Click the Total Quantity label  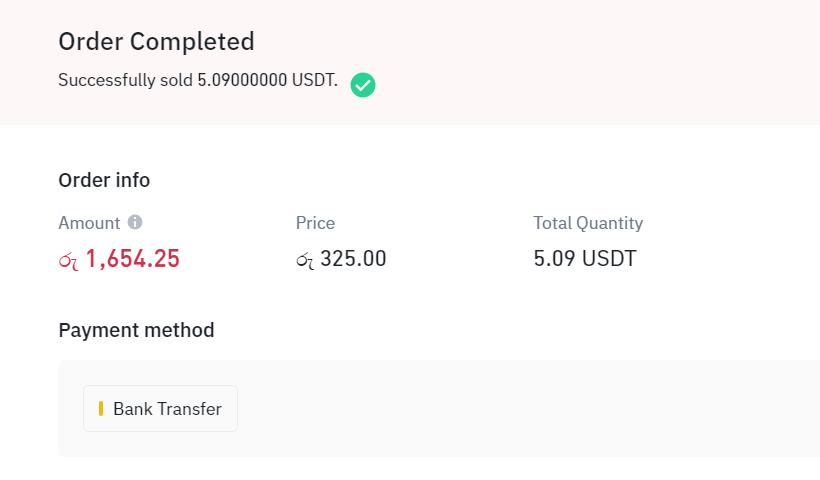pos(588,223)
